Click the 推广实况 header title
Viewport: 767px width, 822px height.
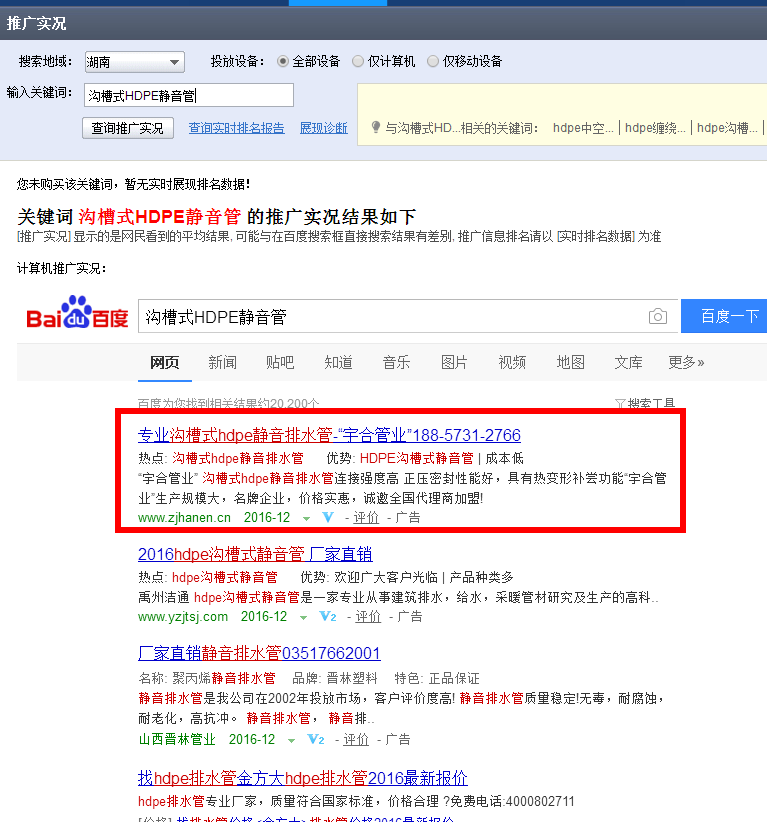tap(36, 24)
